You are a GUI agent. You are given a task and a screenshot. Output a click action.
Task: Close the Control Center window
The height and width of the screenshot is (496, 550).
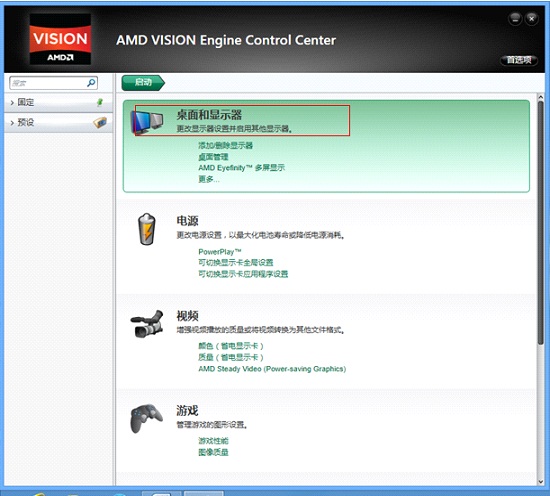[x=531, y=19]
